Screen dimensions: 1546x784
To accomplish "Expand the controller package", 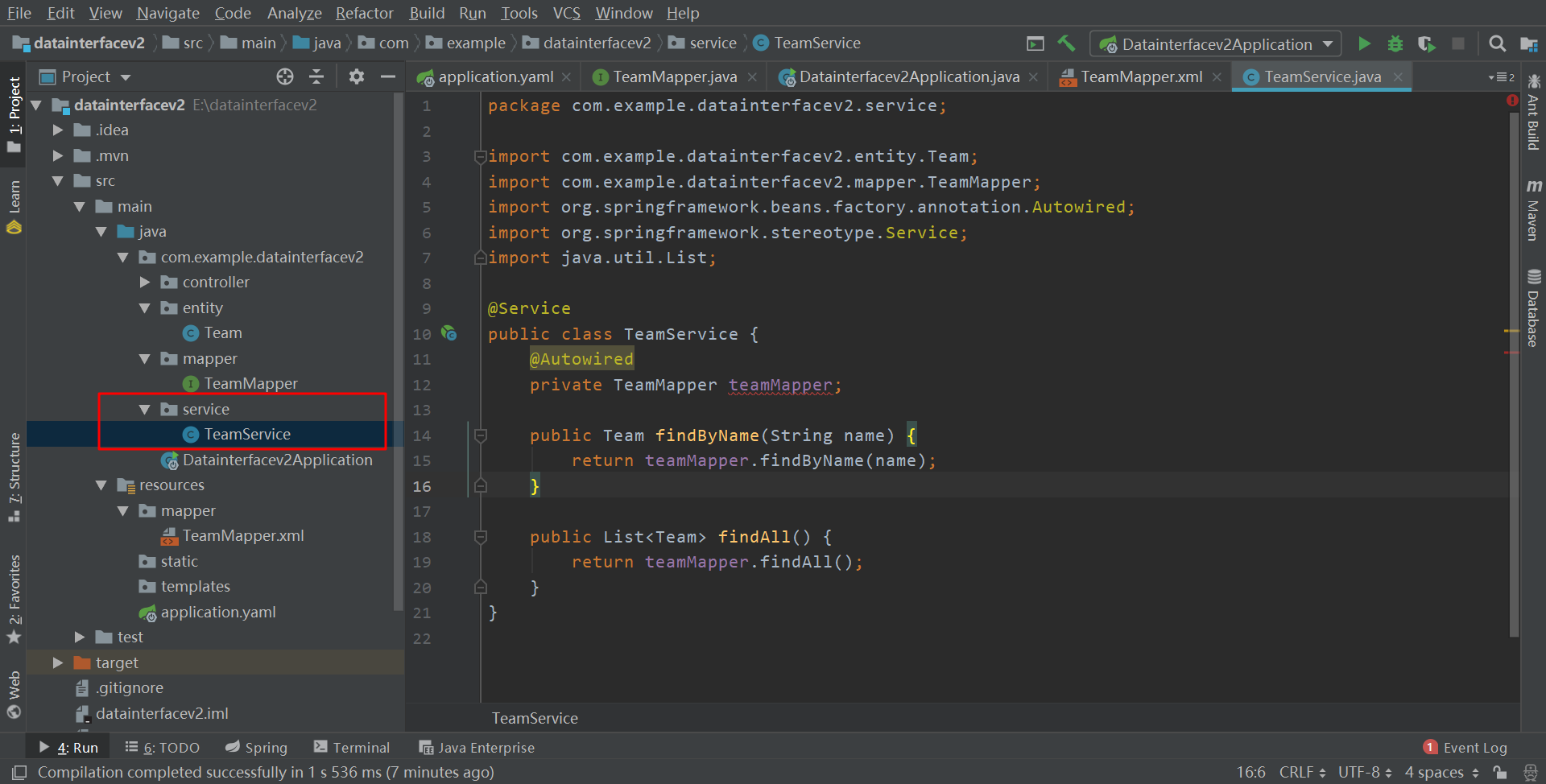I will coord(145,283).
